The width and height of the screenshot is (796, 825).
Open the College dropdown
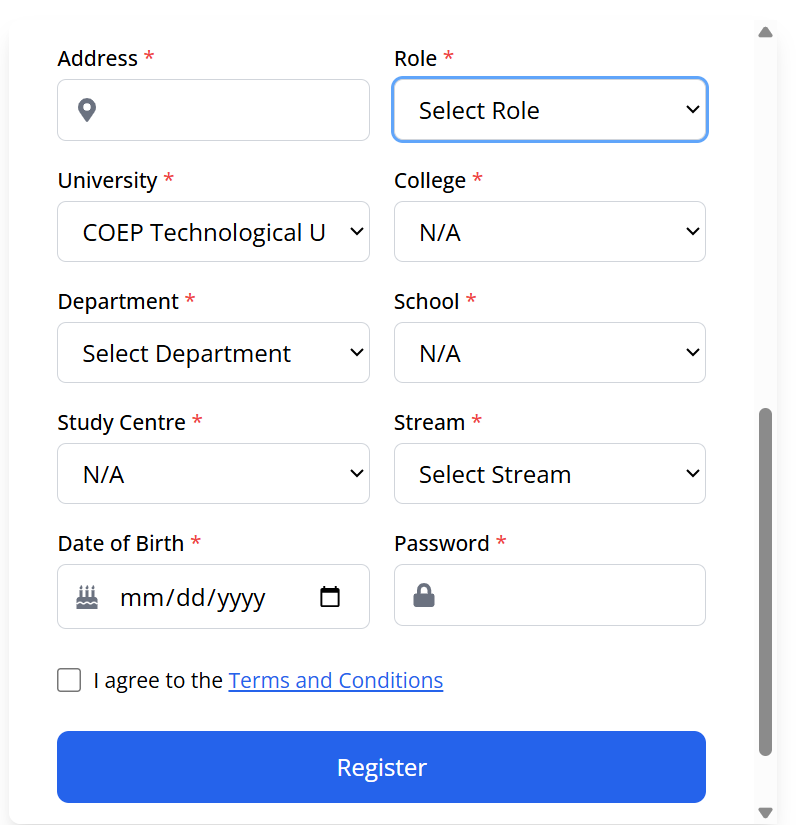tap(550, 232)
